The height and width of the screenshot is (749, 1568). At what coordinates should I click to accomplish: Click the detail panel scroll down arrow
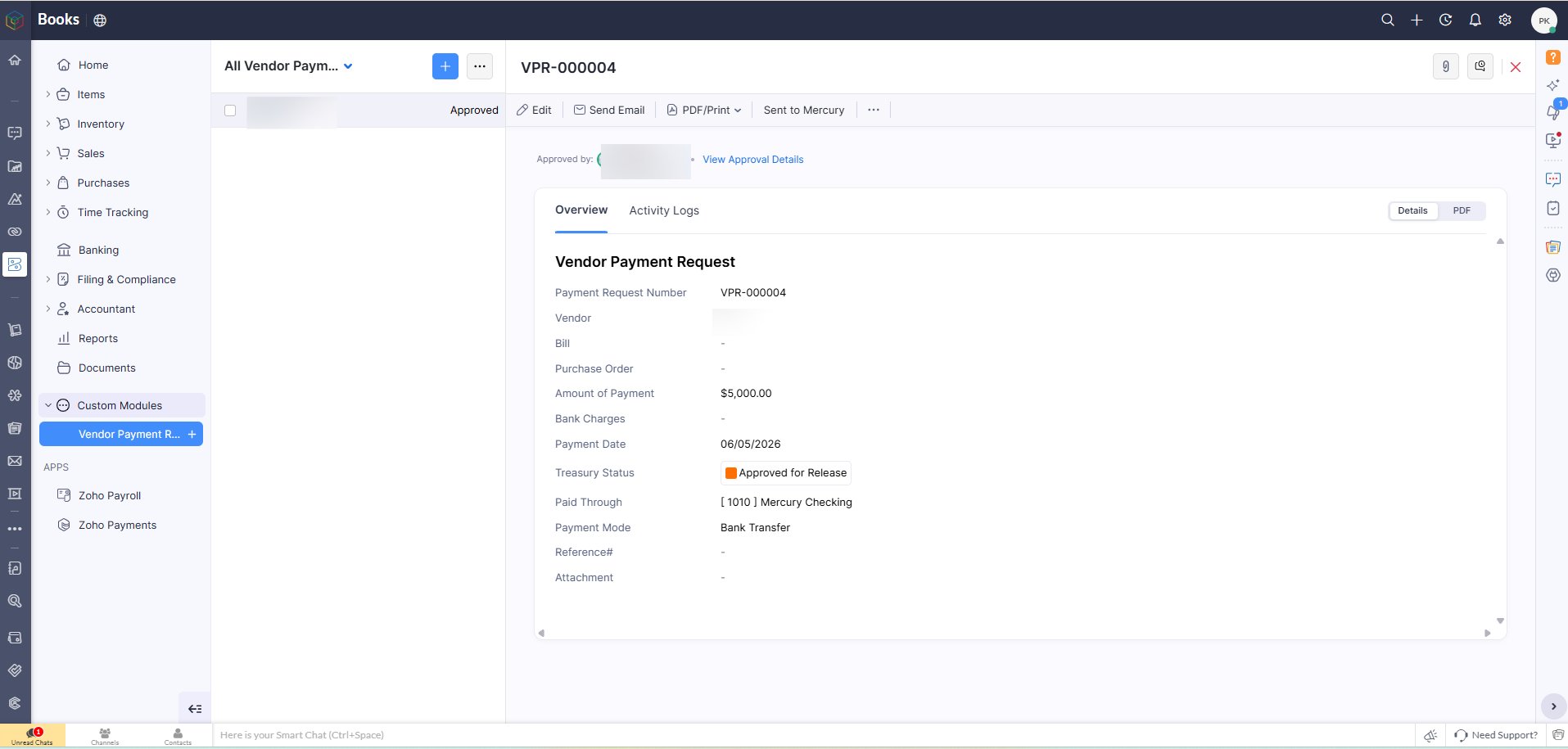click(1500, 620)
